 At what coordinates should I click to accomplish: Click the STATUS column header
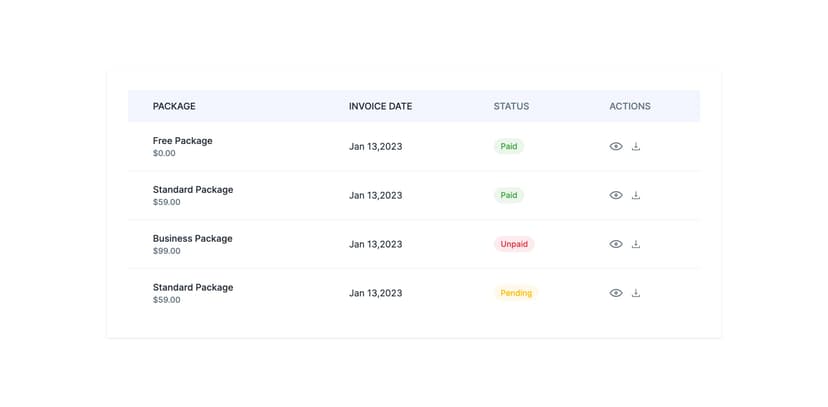tap(511, 106)
